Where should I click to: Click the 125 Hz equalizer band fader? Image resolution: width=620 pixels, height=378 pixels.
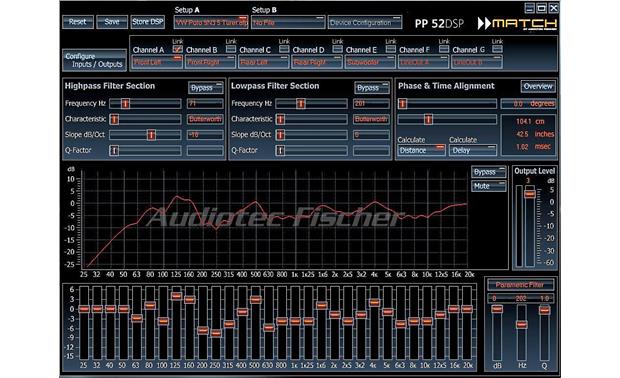(176, 296)
